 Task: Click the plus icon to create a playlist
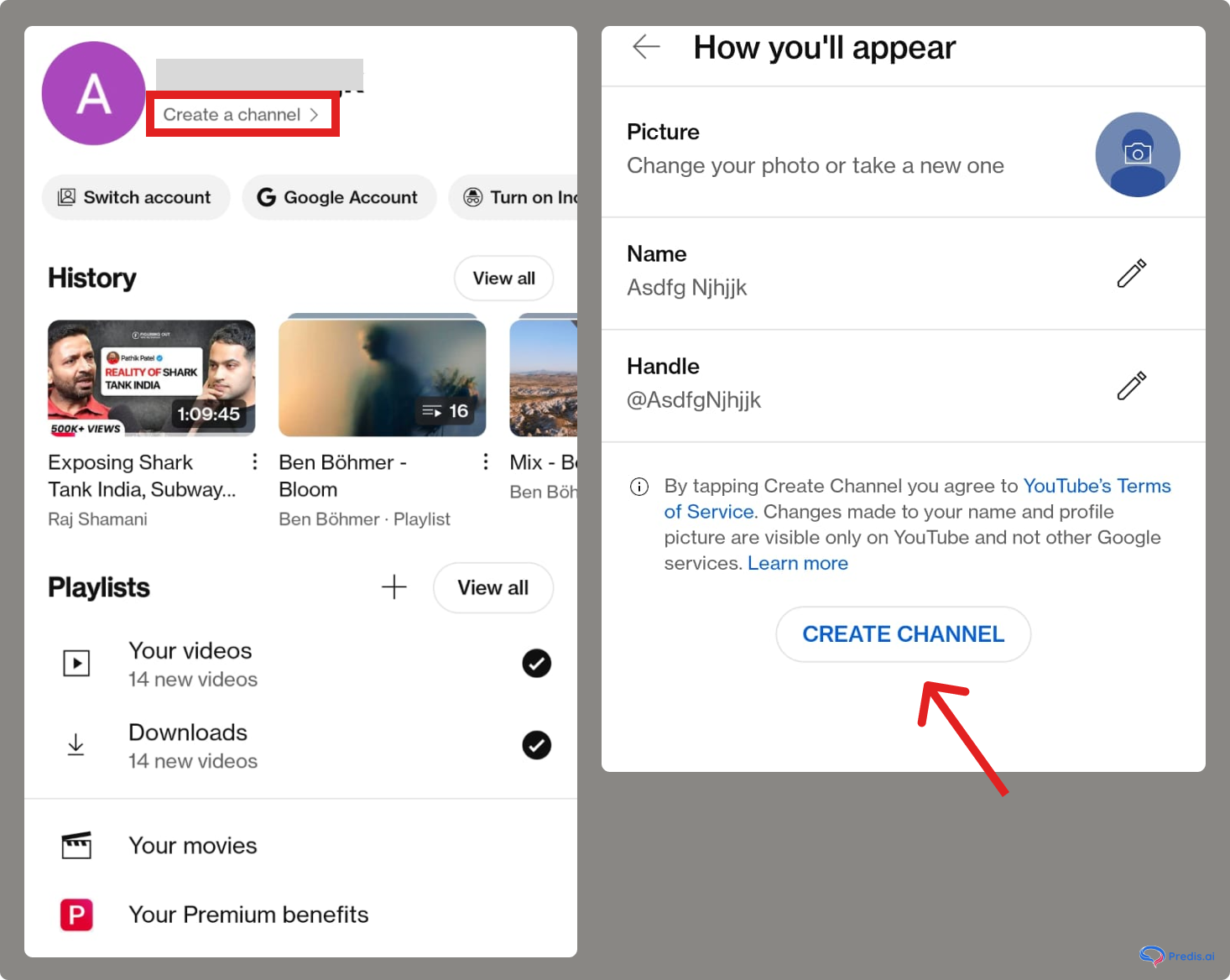tap(393, 587)
